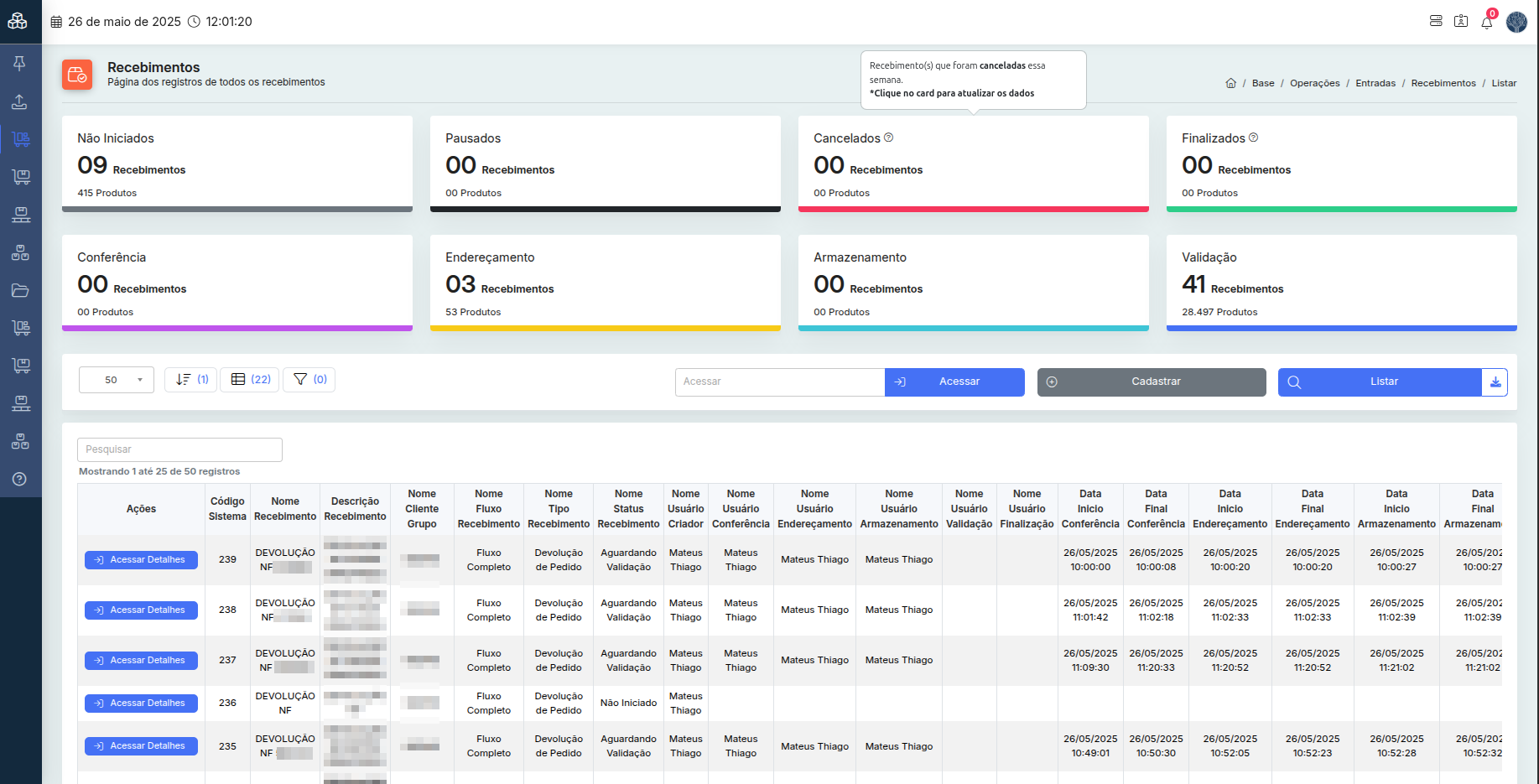The image size is (1539, 784).
Task: Click Acessar Detalhes for record 239
Action: coord(141,560)
